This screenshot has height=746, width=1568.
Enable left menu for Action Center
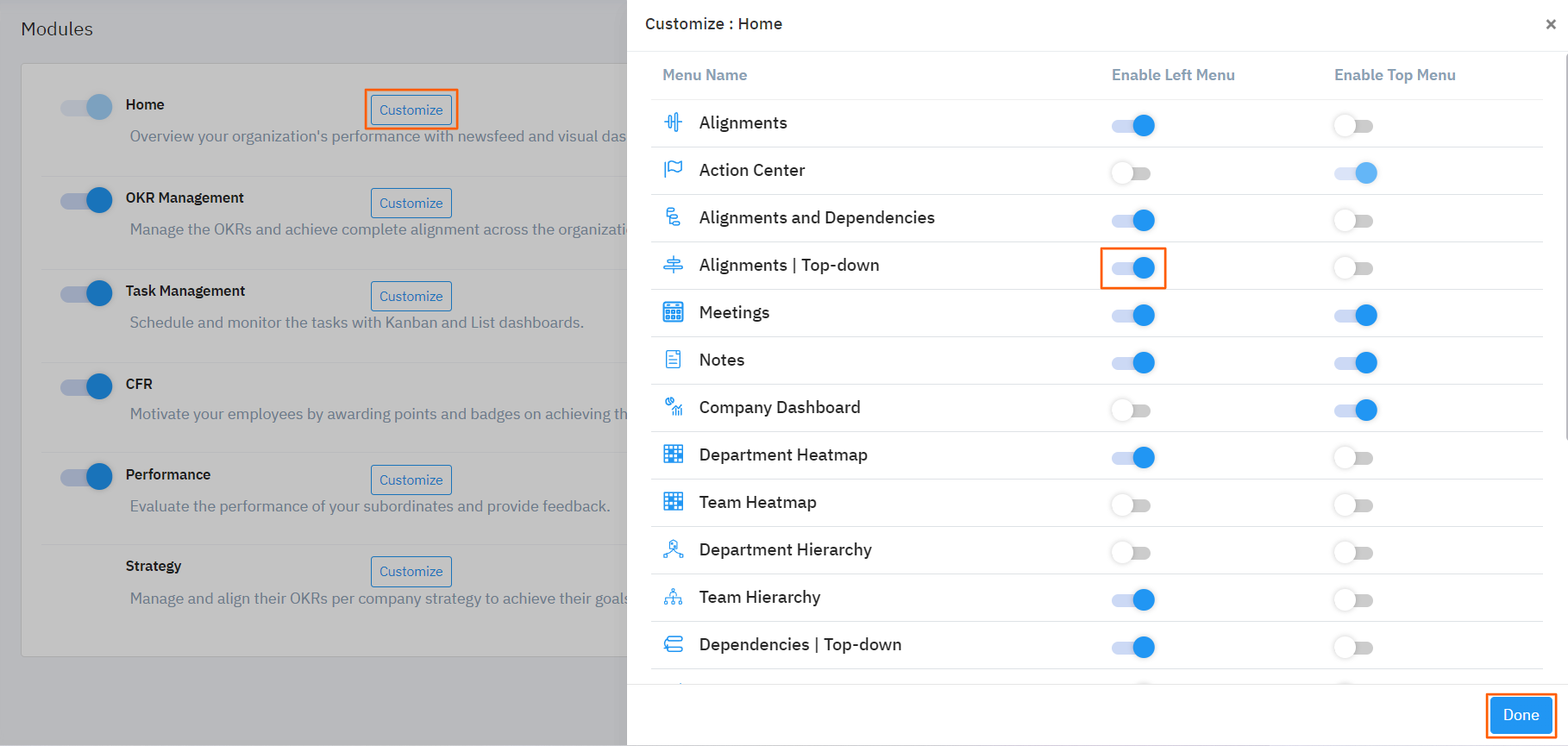[1131, 172]
